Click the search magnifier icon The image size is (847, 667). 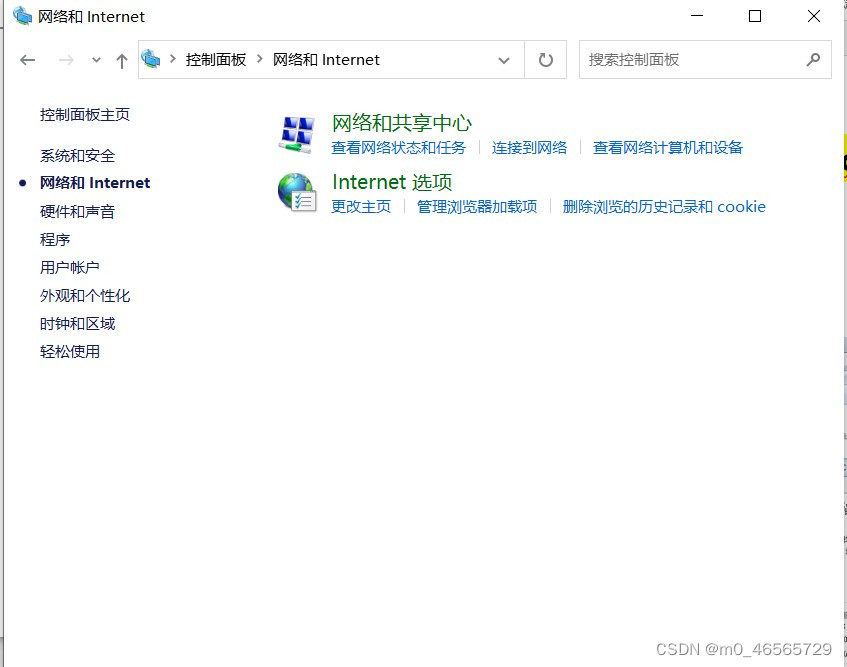click(814, 59)
